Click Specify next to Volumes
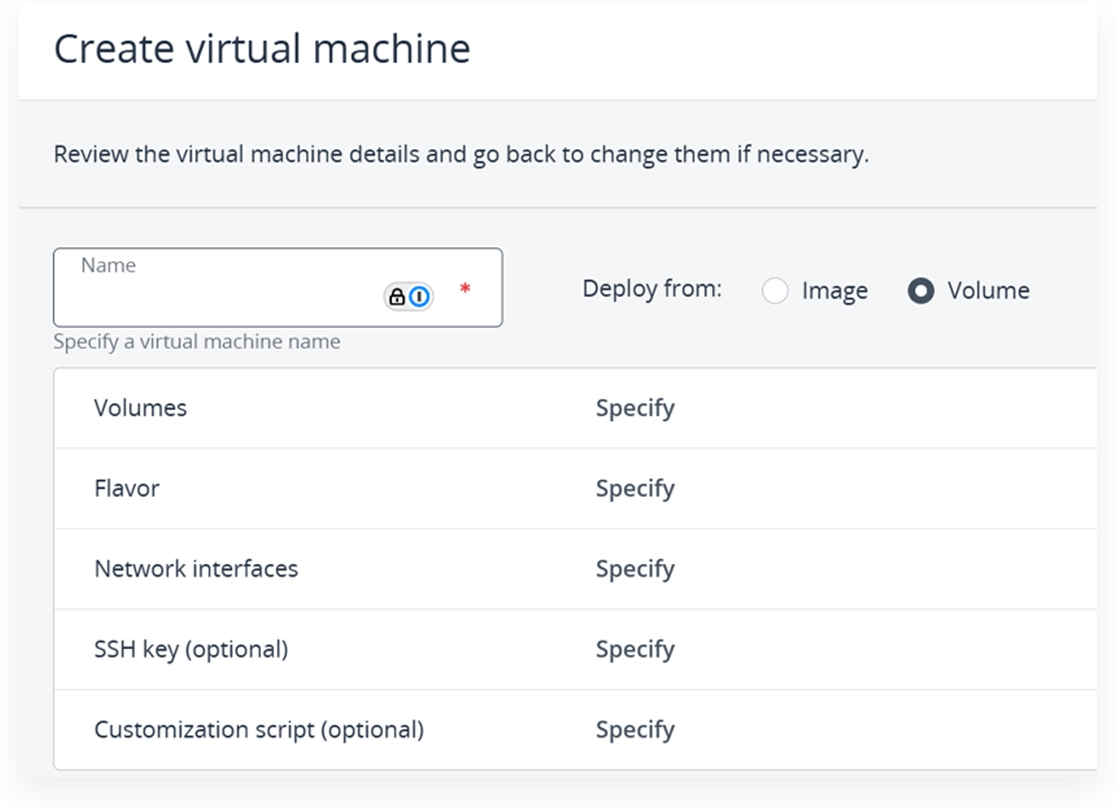The height and width of the screenshot is (808, 1116). pos(635,408)
